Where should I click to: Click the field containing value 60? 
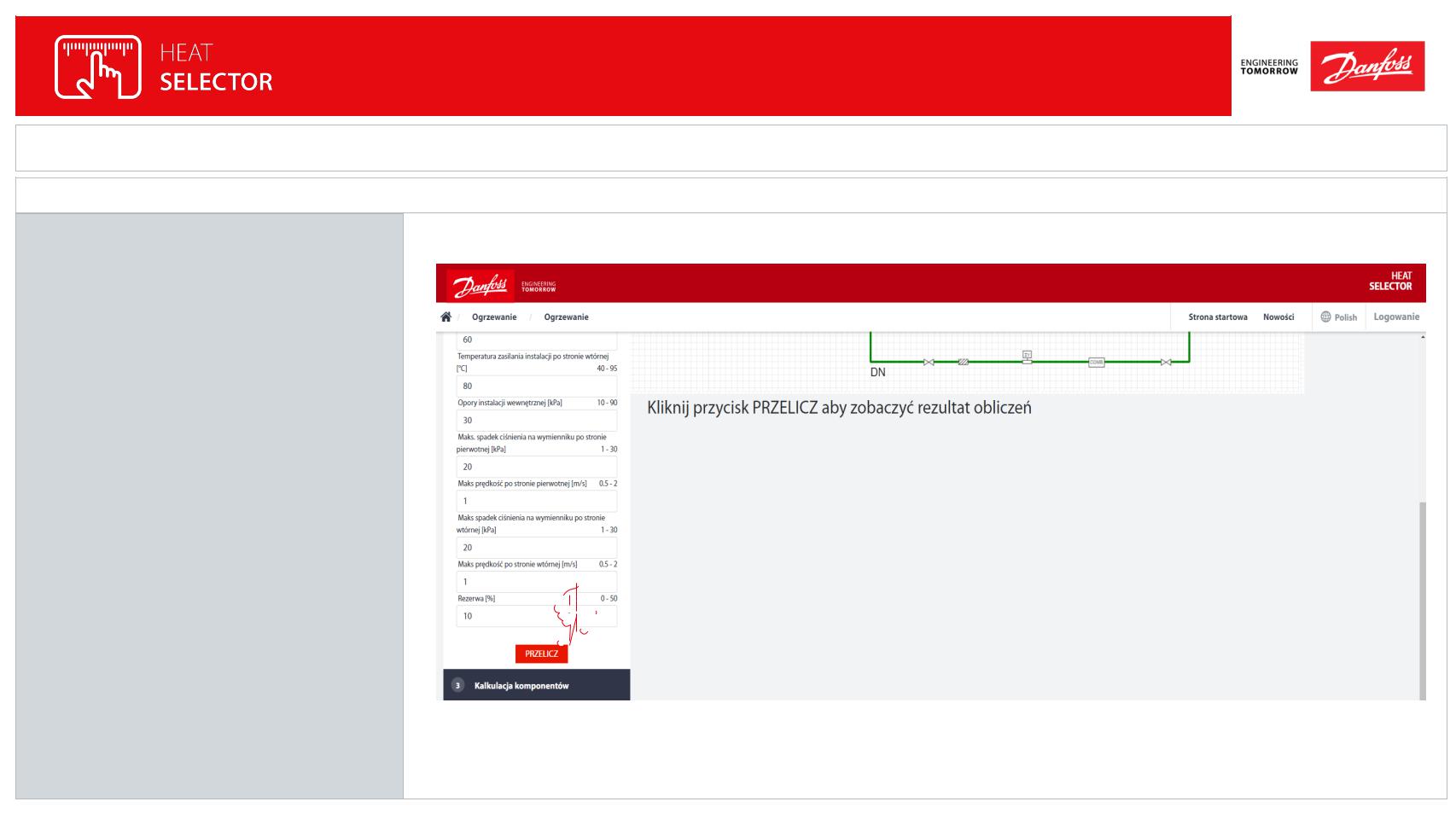tap(537, 340)
